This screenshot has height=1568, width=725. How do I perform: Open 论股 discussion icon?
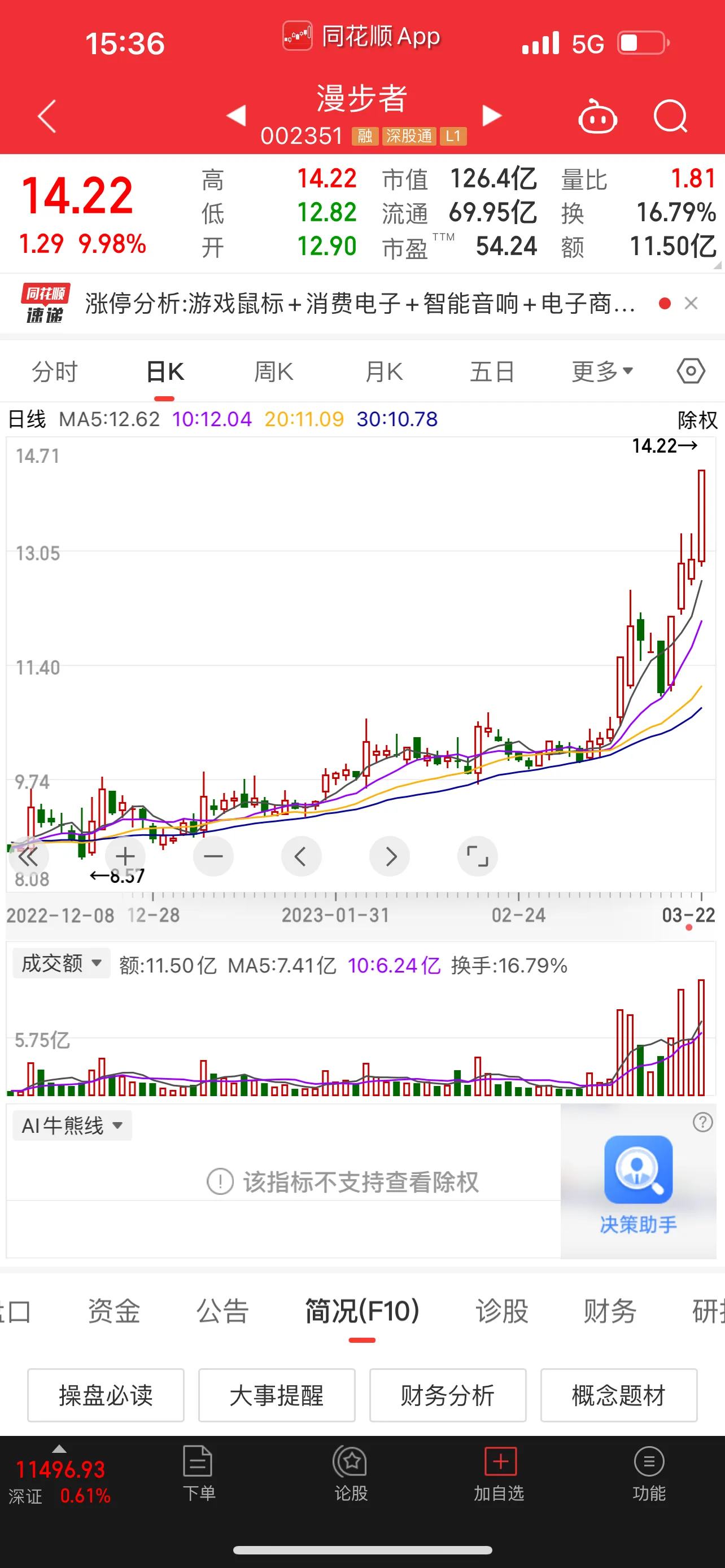click(351, 1474)
